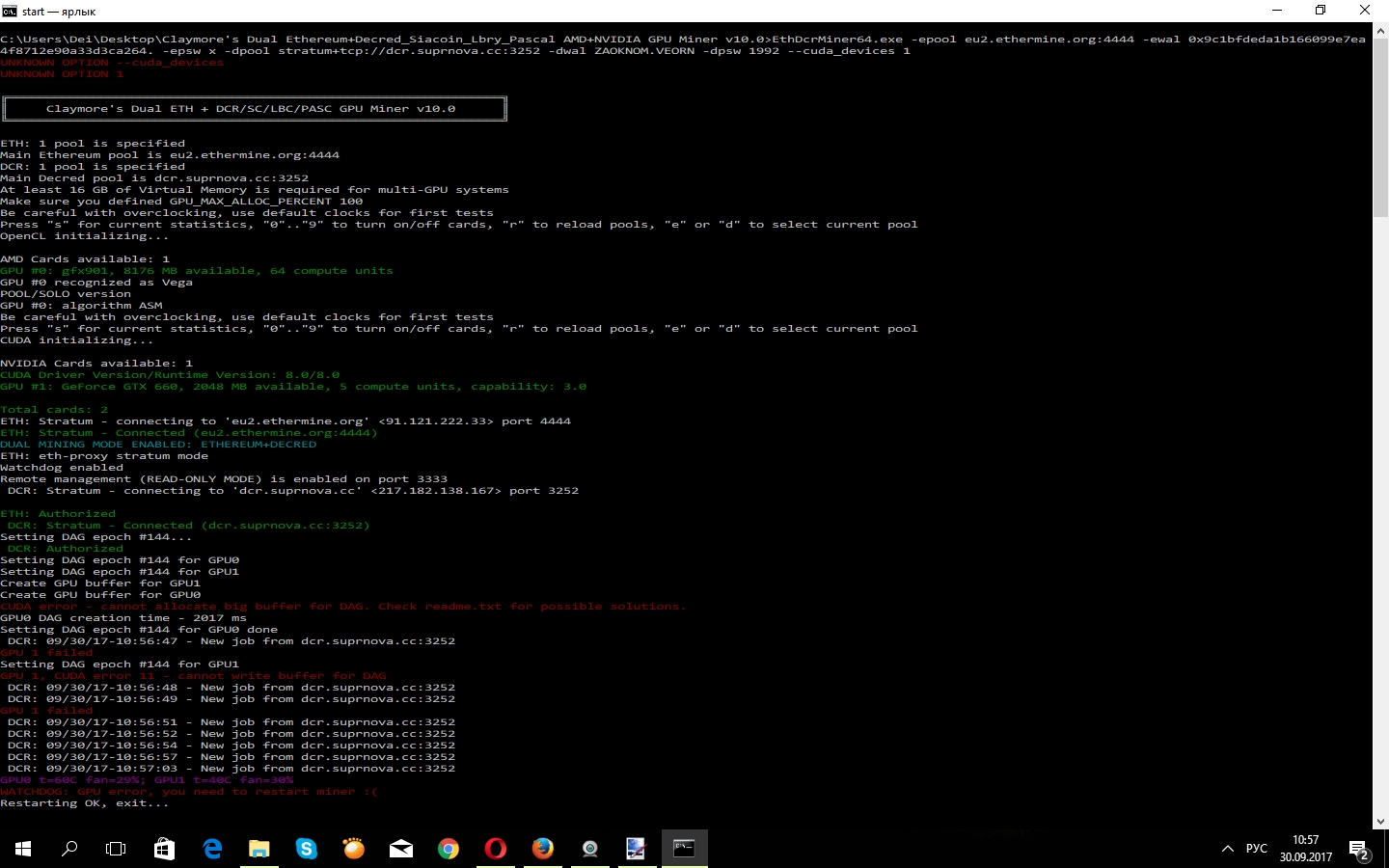
Task: Click 'GPU #0: algorithm ASM' line
Action: (x=81, y=306)
